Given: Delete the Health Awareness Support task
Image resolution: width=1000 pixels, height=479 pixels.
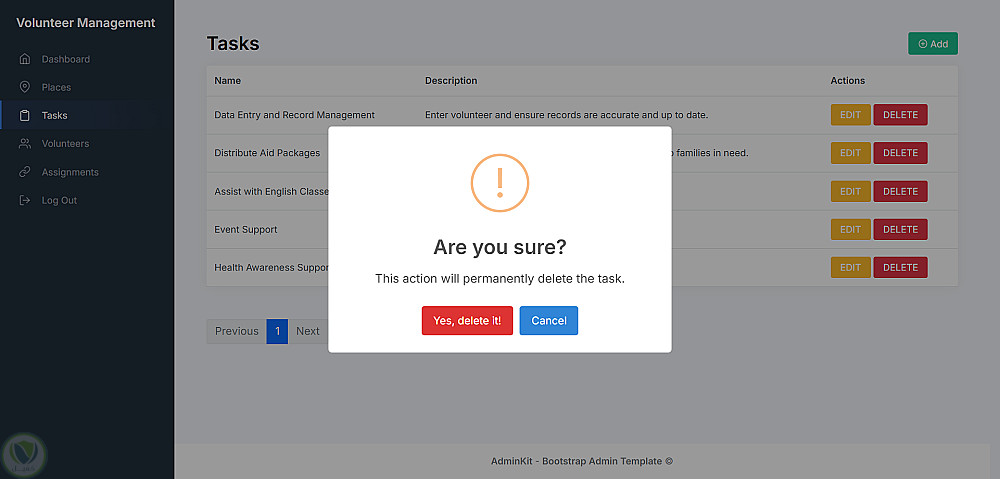Looking at the screenshot, I should point(900,267).
